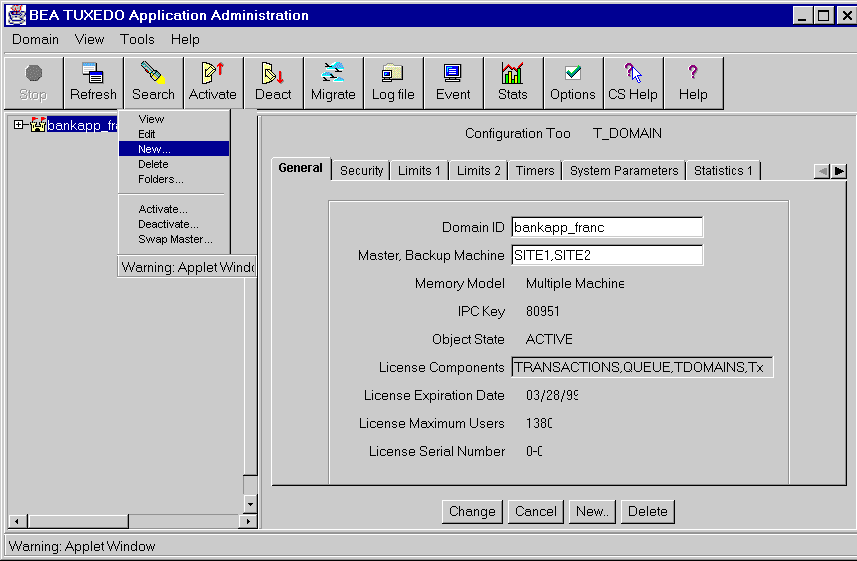Click the Deact toolbar icon

pos(273,83)
